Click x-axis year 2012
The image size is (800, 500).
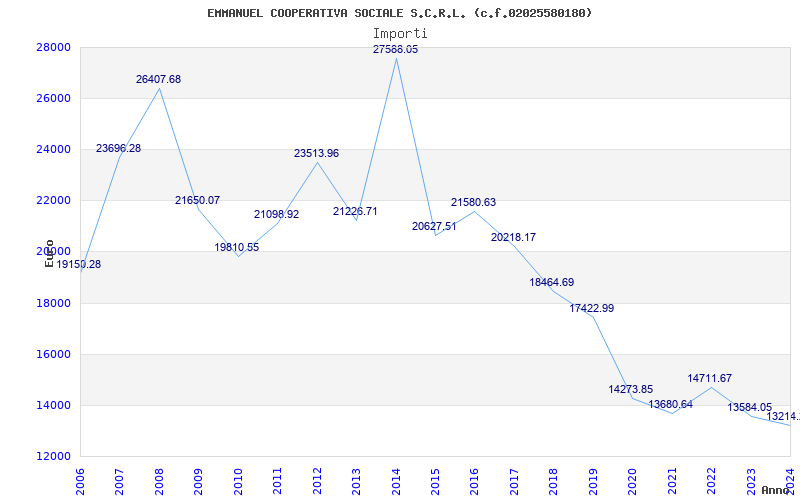[317, 481]
